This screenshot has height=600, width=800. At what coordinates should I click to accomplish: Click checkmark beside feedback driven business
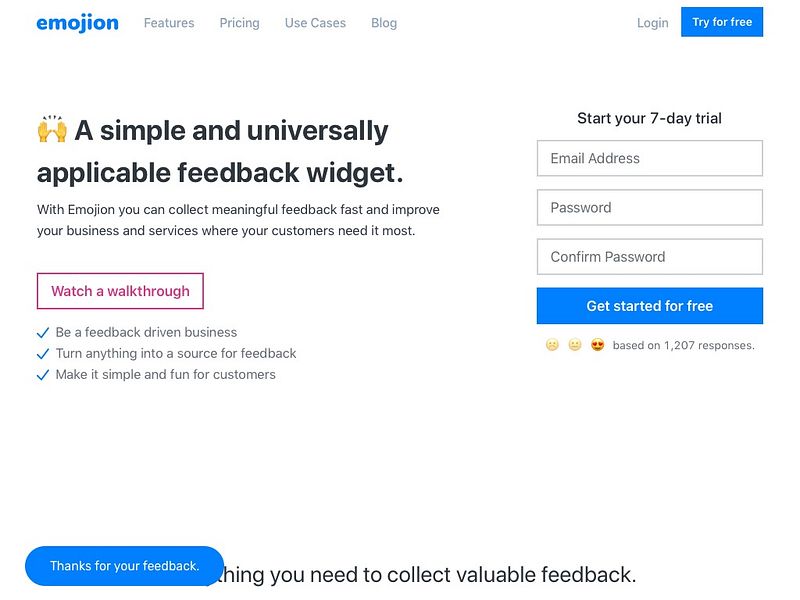[43, 333]
